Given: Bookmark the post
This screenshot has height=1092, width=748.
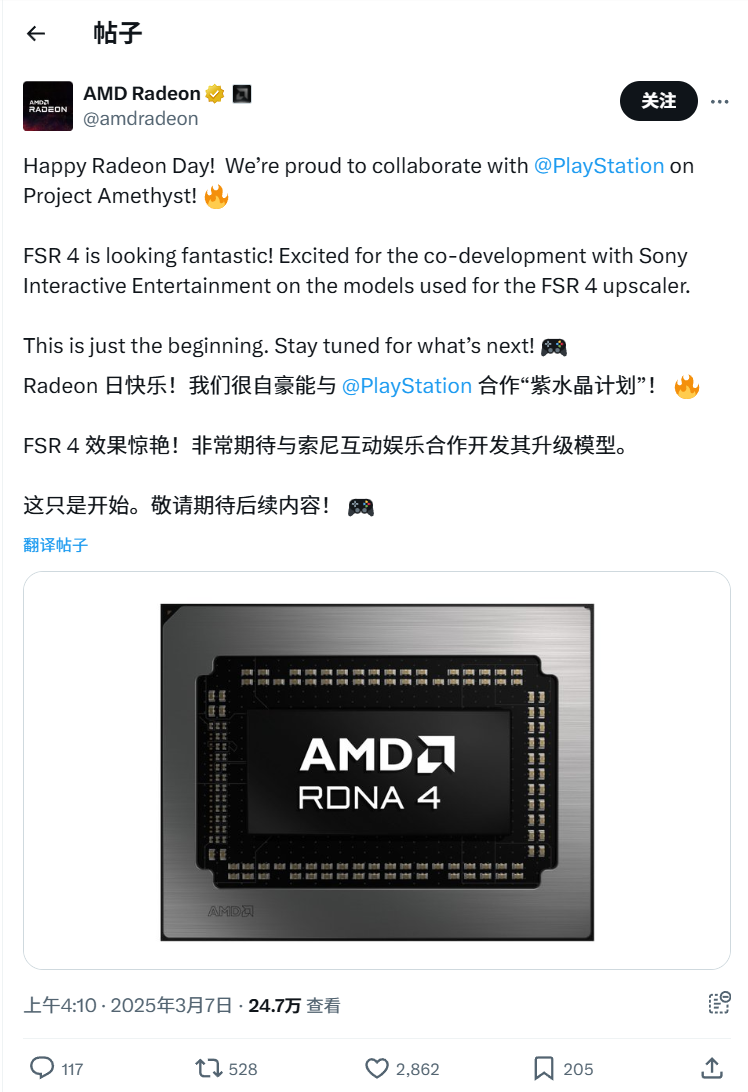Looking at the screenshot, I should [544, 1068].
